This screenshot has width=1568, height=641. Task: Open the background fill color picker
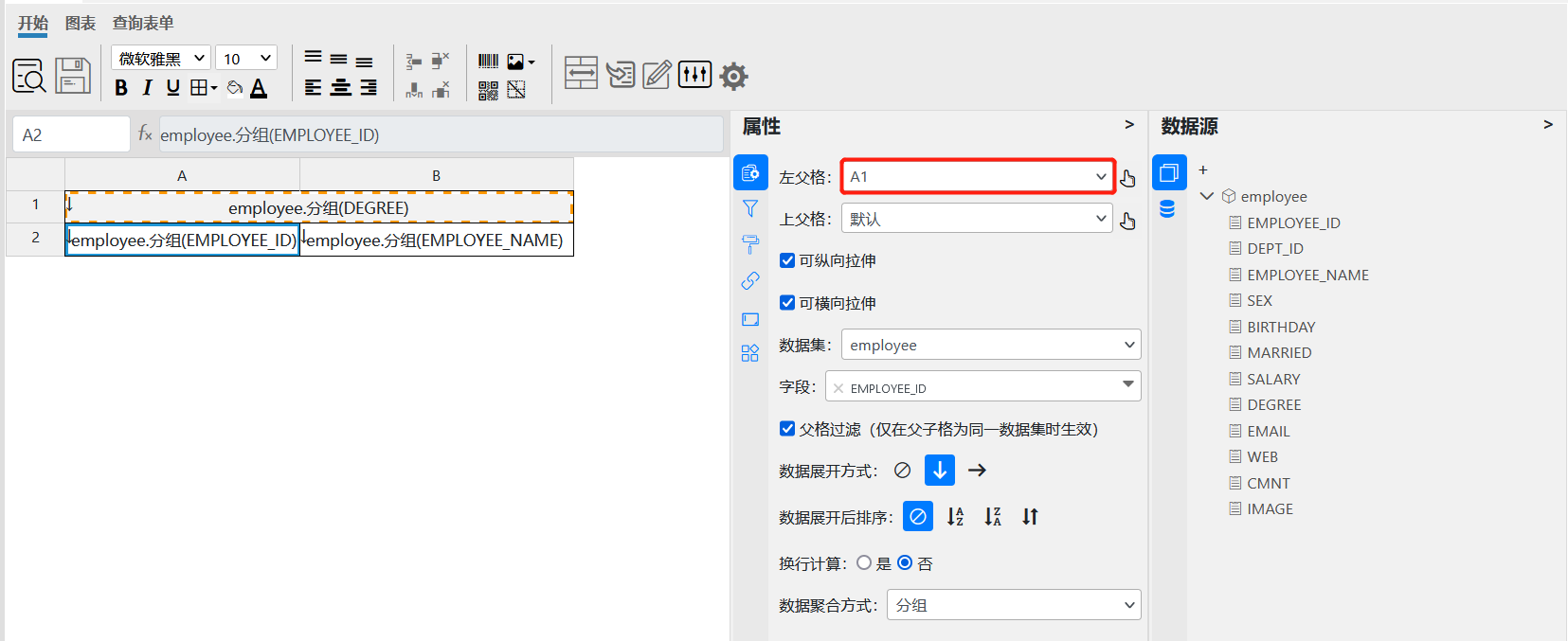(235, 88)
